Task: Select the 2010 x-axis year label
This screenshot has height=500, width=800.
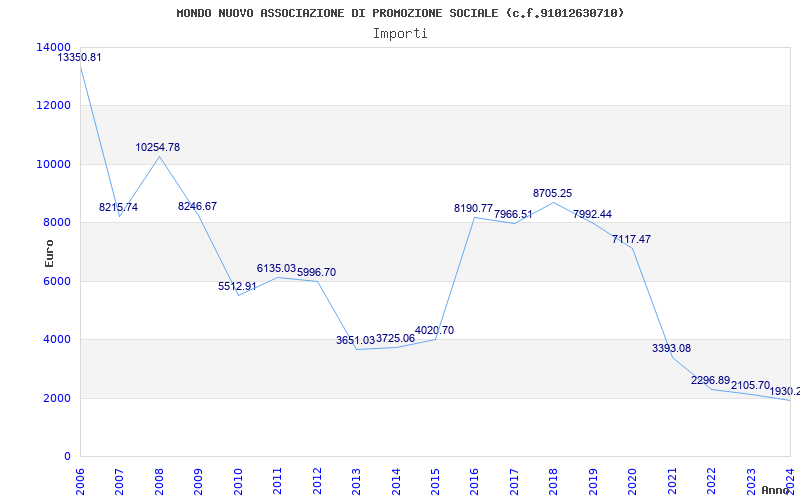Action: (x=238, y=481)
